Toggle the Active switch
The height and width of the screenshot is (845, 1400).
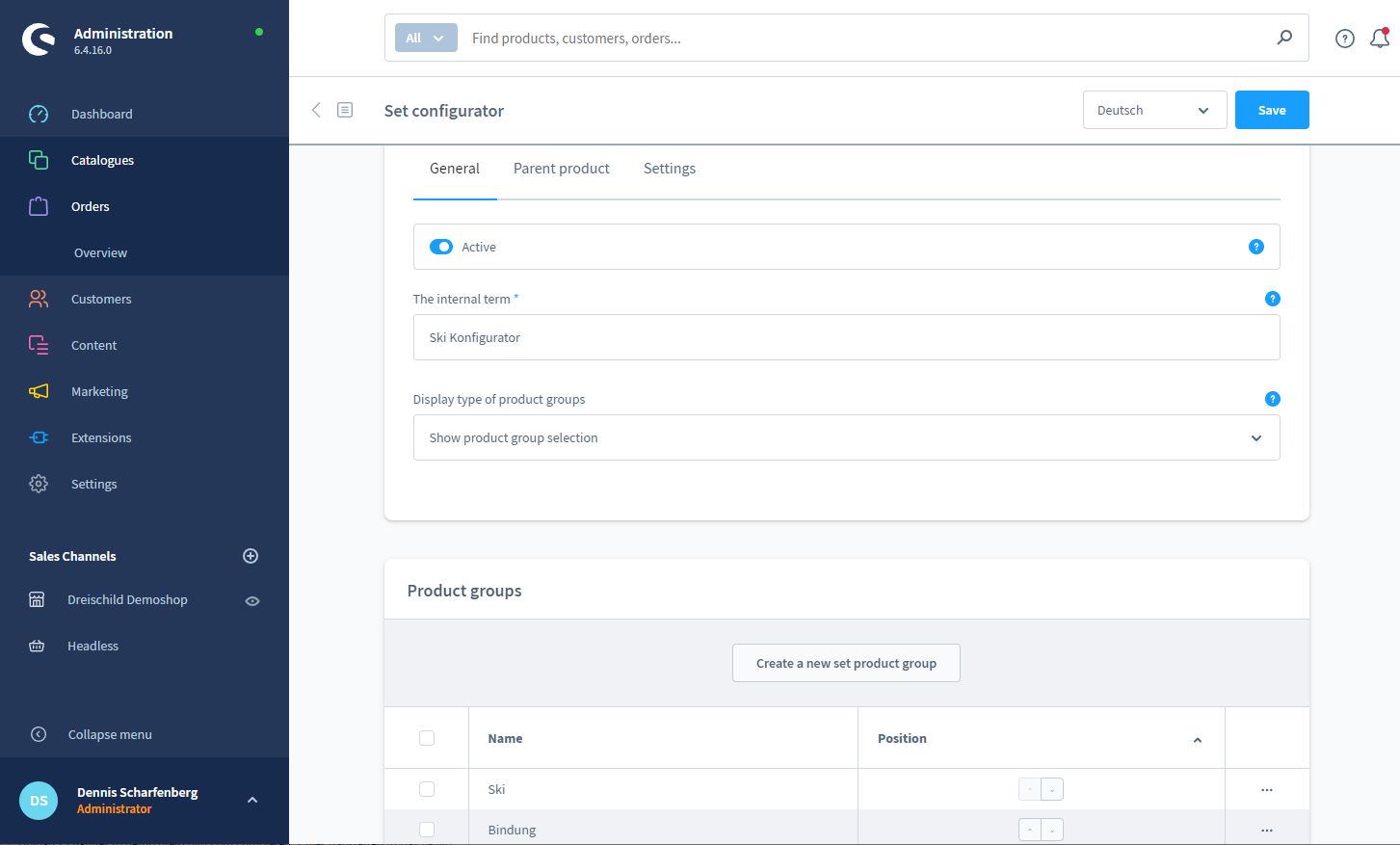(x=441, y=247)
